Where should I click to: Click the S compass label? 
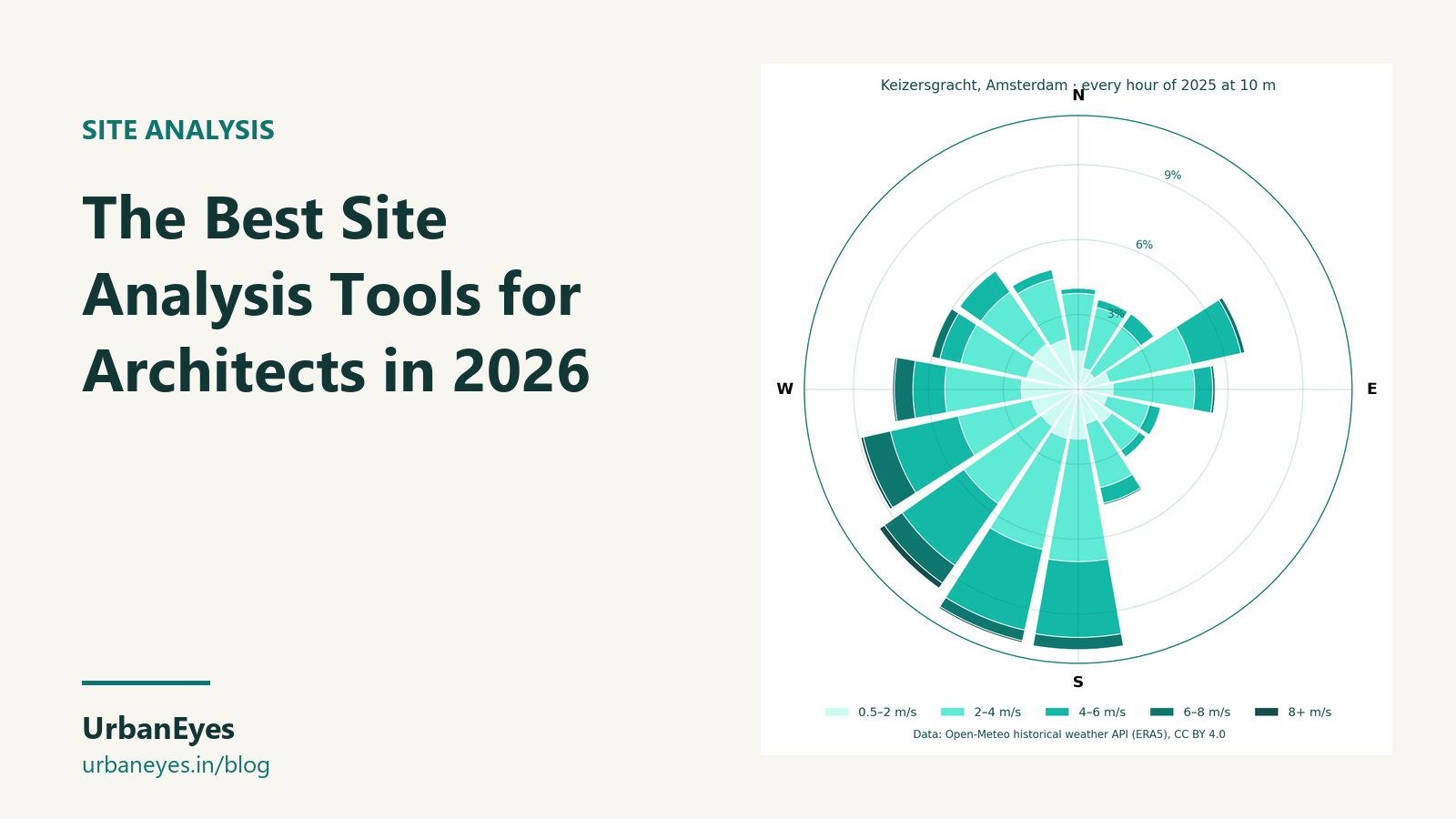point(1078,682)
